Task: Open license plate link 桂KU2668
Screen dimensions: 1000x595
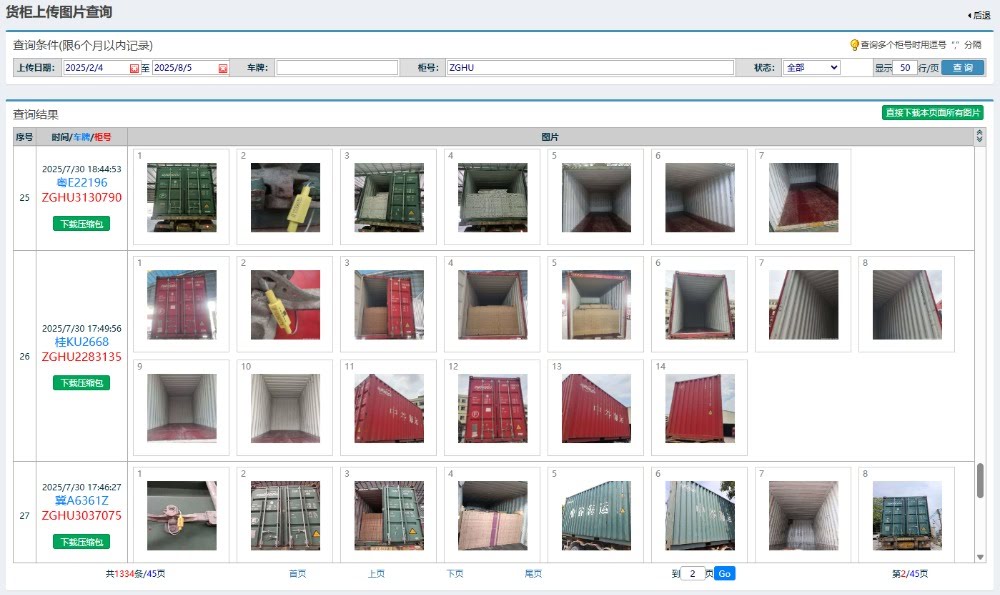Action: click(82, 342)
